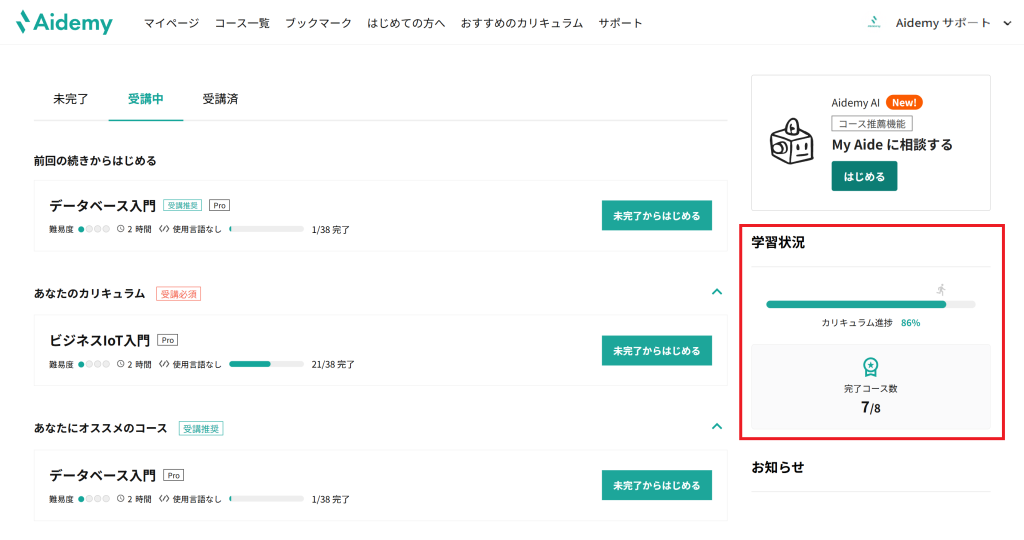Click the Aidemy logo
The height and width of the screenshot is (540, 1024).
(x=65, y=22)
